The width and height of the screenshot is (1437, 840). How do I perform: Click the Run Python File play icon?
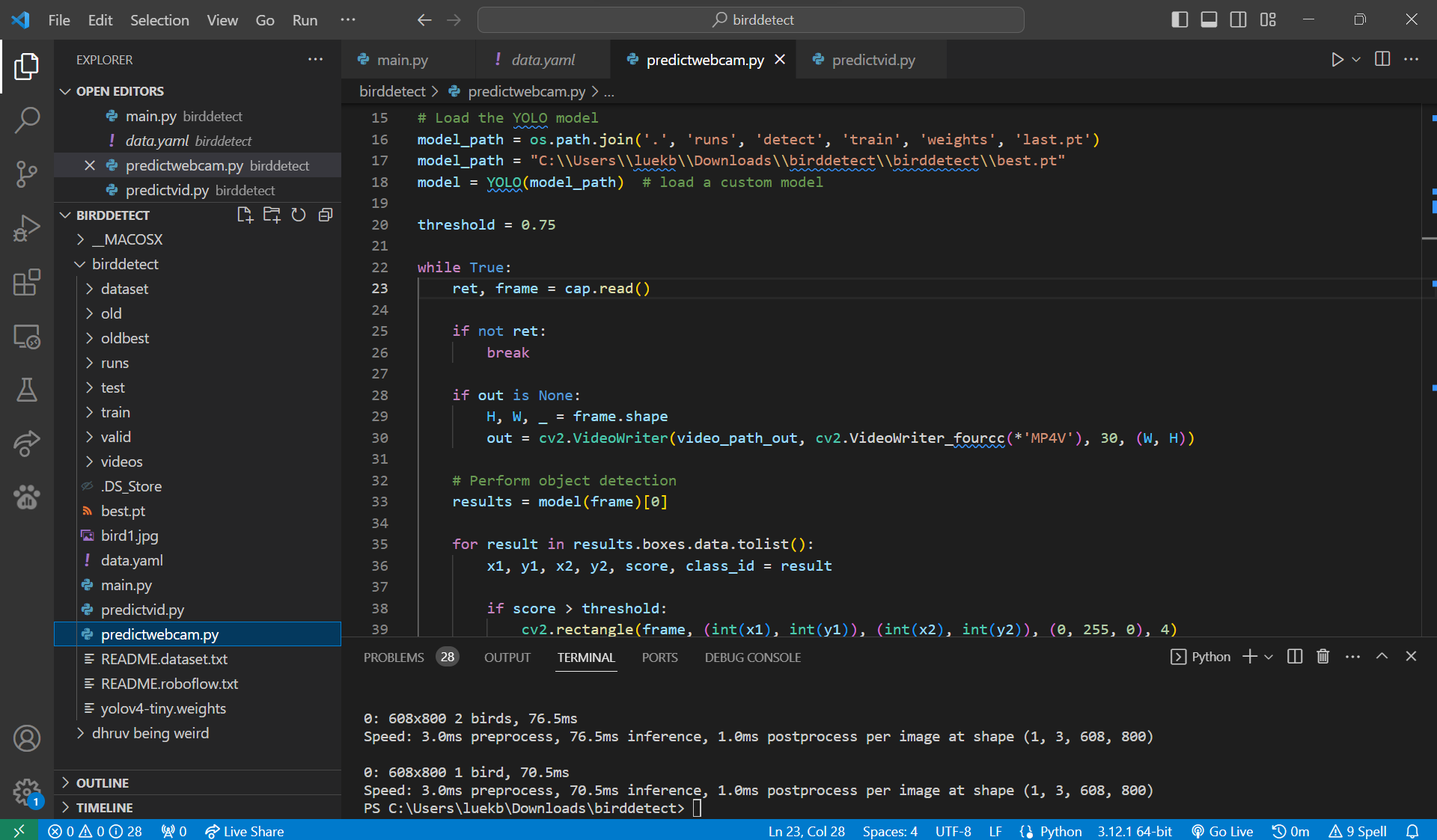(x=1337, y=60)
